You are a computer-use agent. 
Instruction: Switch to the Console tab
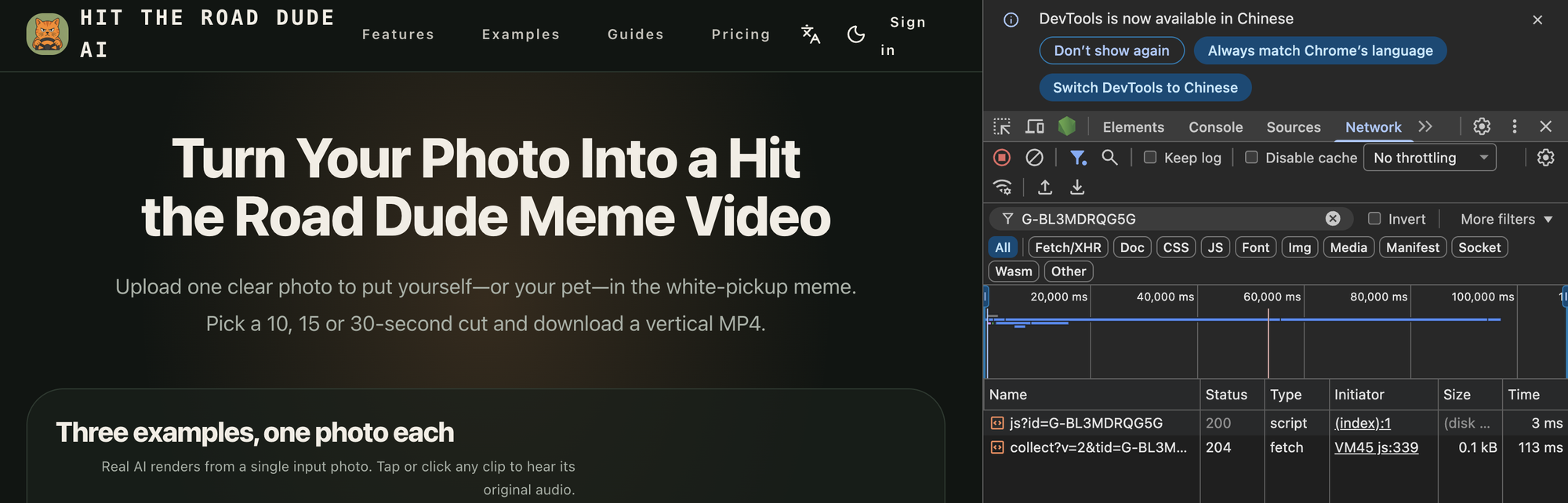tap(1215, 127)
